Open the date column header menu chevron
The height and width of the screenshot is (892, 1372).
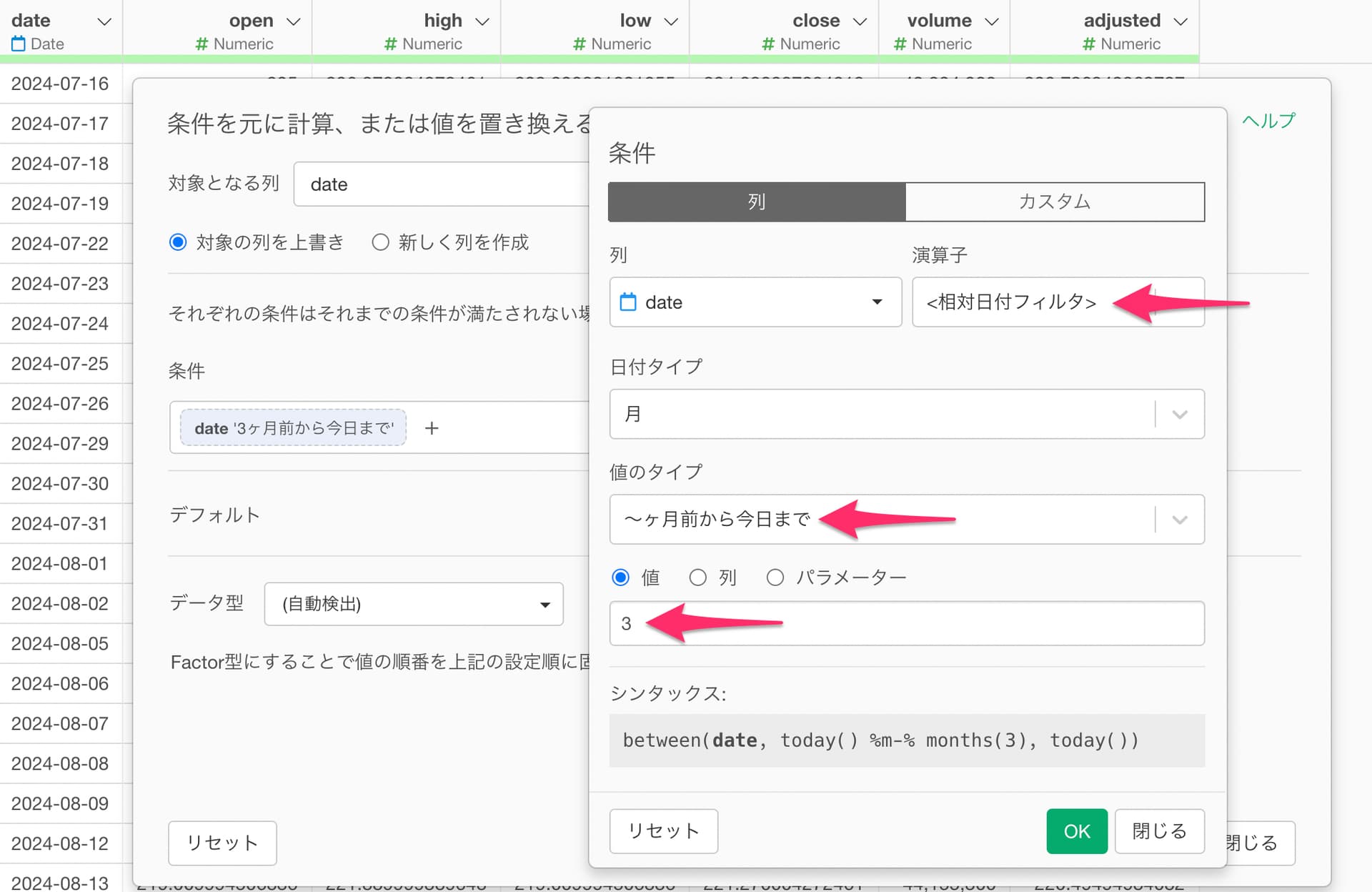(x=104, y=21)
